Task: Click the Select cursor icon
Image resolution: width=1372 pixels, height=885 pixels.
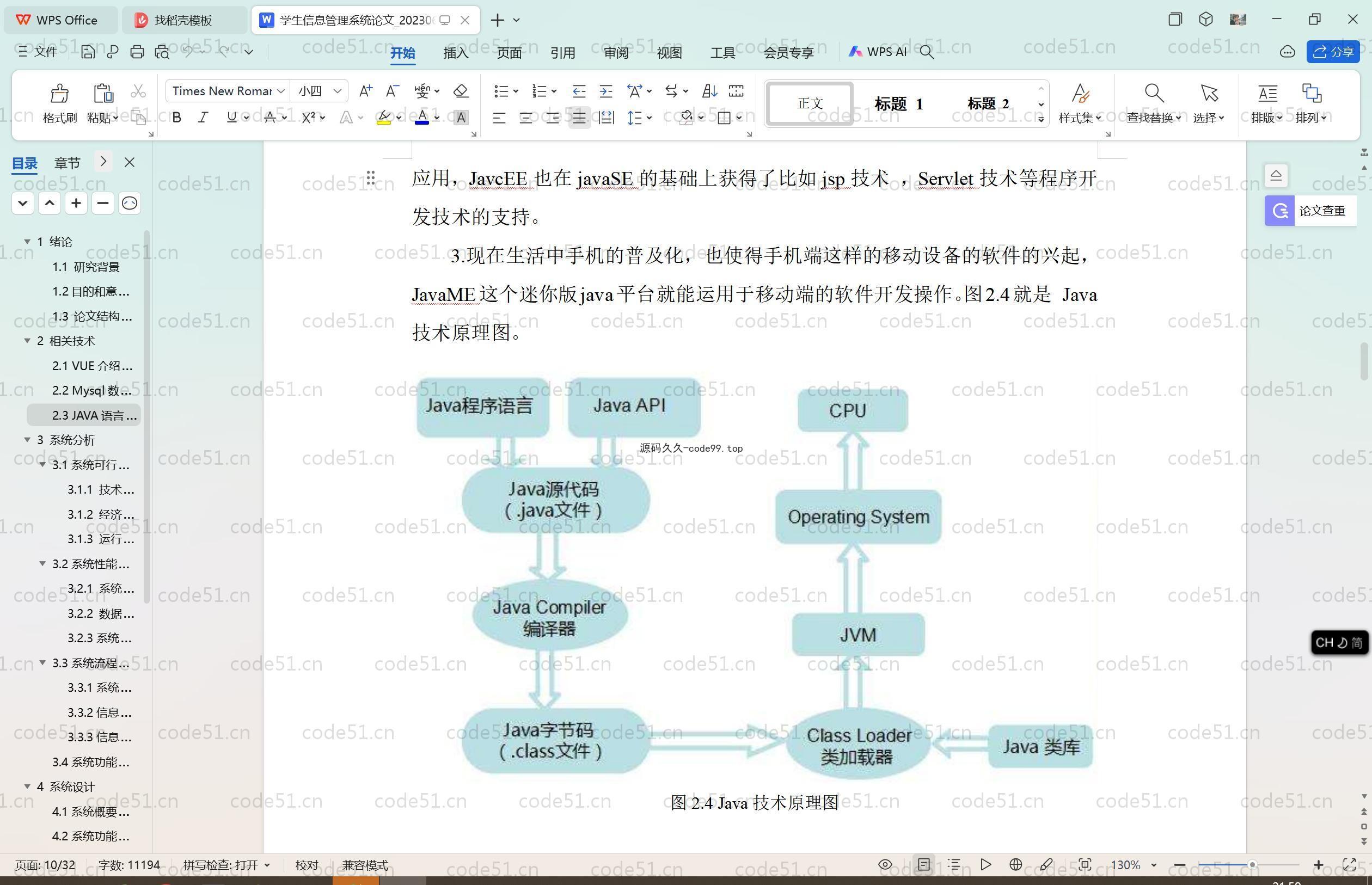Action: (1209, 93)
